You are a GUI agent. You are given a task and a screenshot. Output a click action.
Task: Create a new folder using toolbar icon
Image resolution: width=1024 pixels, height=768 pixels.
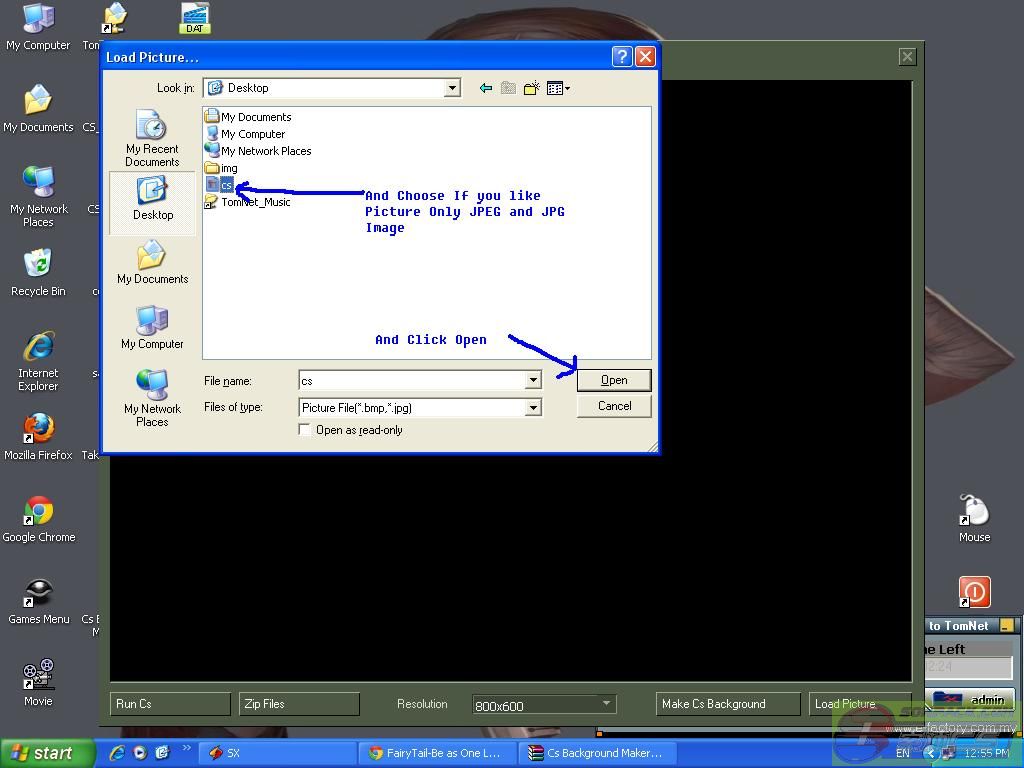pos(531,88)
